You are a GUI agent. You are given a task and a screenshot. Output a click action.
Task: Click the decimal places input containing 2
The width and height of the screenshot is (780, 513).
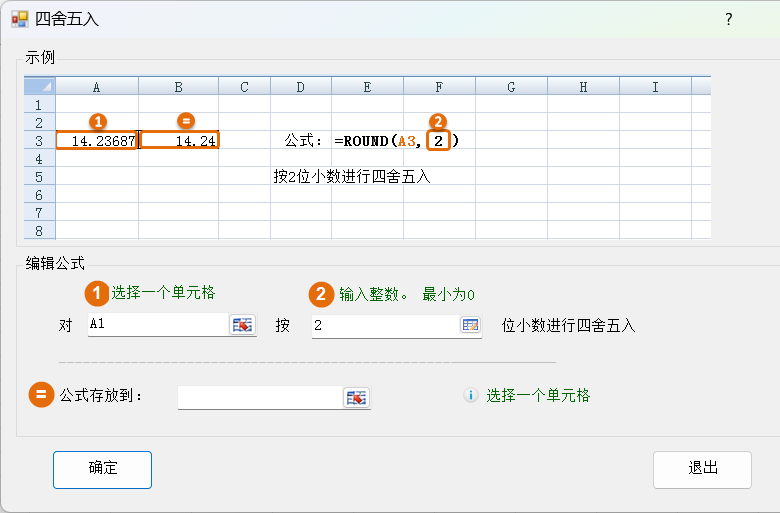pyautogui.click(x=384, y=325)
